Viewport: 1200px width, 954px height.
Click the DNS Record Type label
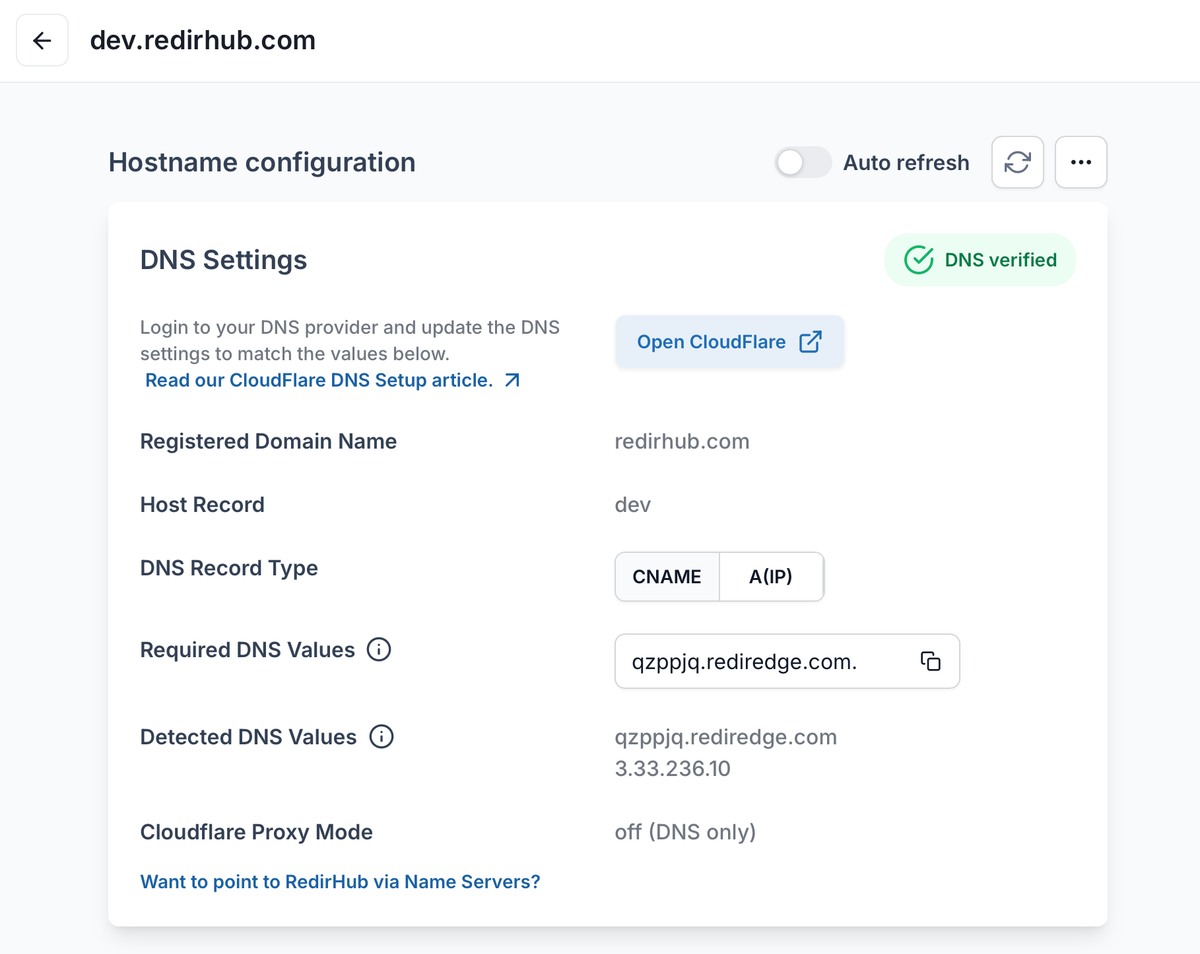coord(229,568)
